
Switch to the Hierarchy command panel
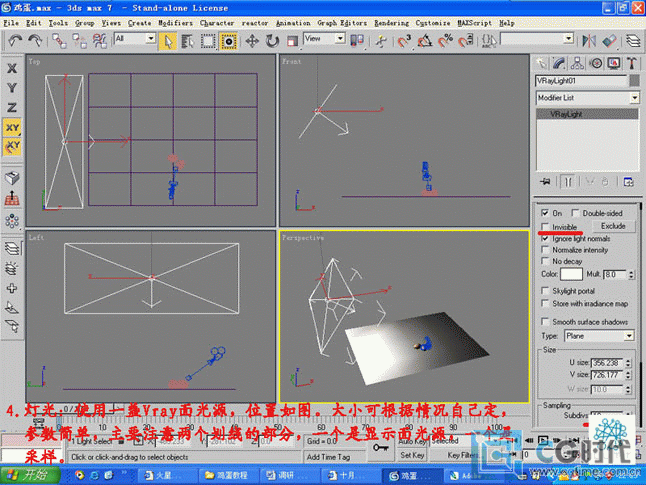[577, 63]
